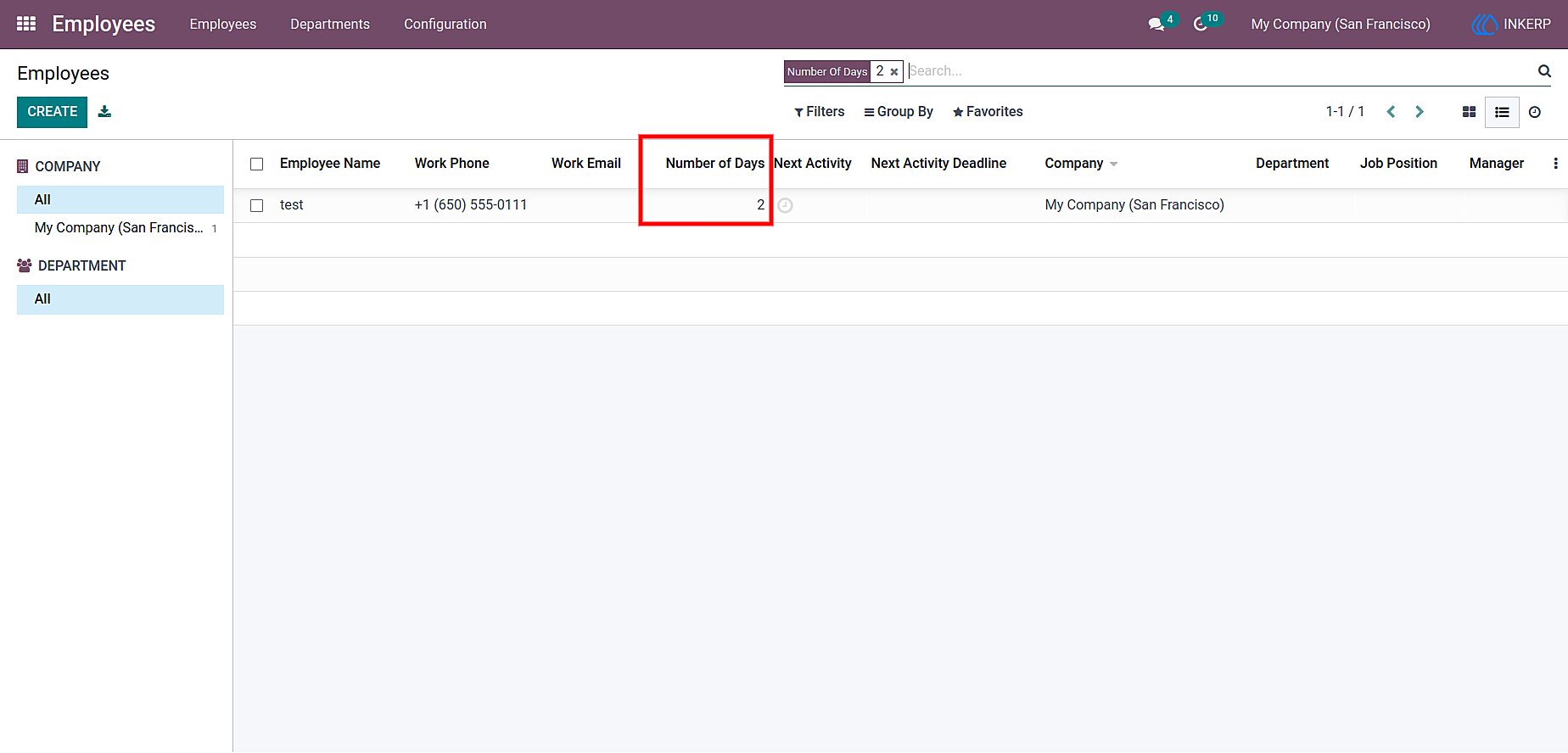Open optional columns menu
The height and width of the screenshot is (753, 1568).
pos(1555,164)
